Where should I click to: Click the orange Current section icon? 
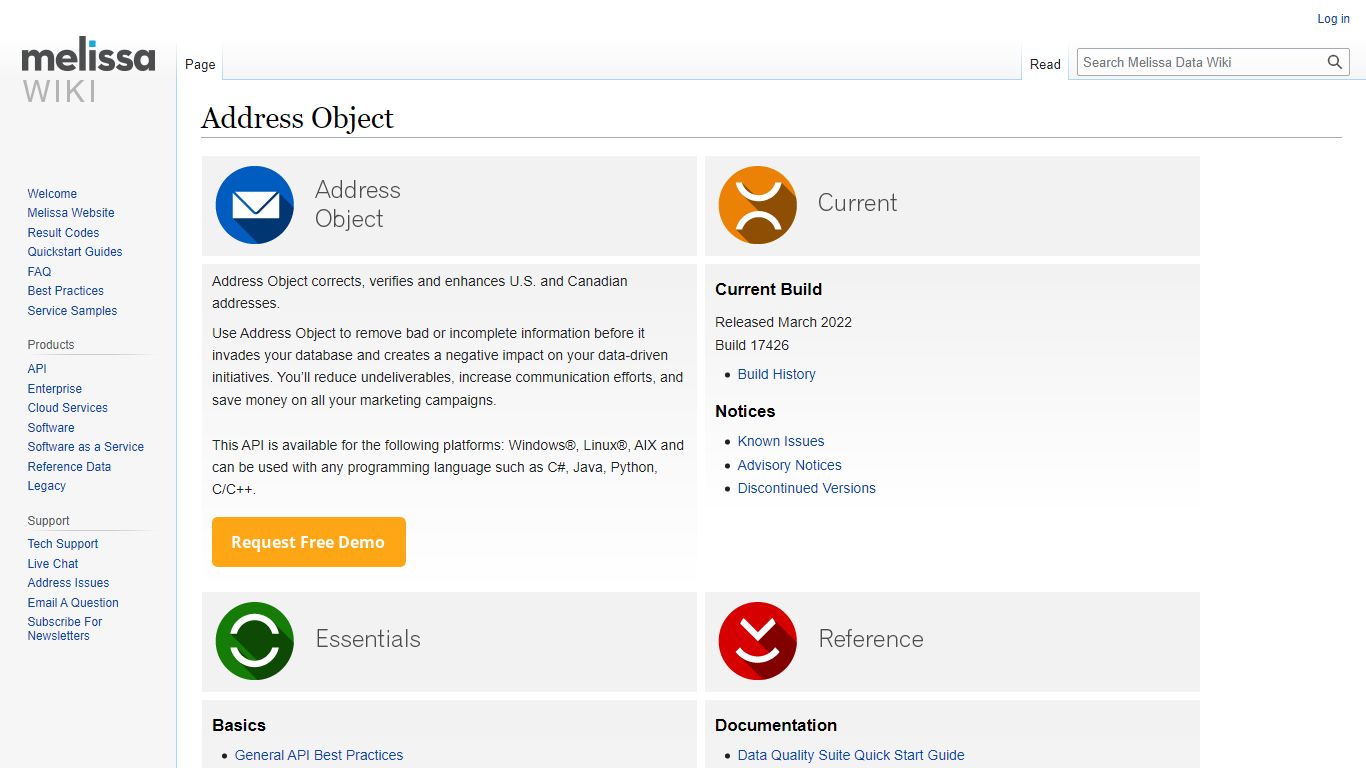(758, 205)
